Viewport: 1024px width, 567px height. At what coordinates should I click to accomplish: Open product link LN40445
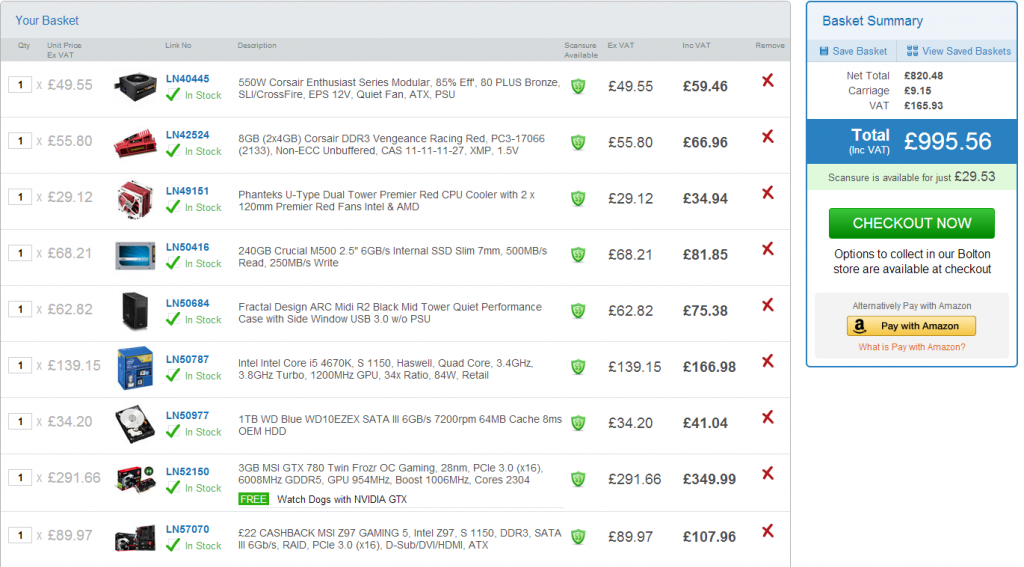coord(187,79)
